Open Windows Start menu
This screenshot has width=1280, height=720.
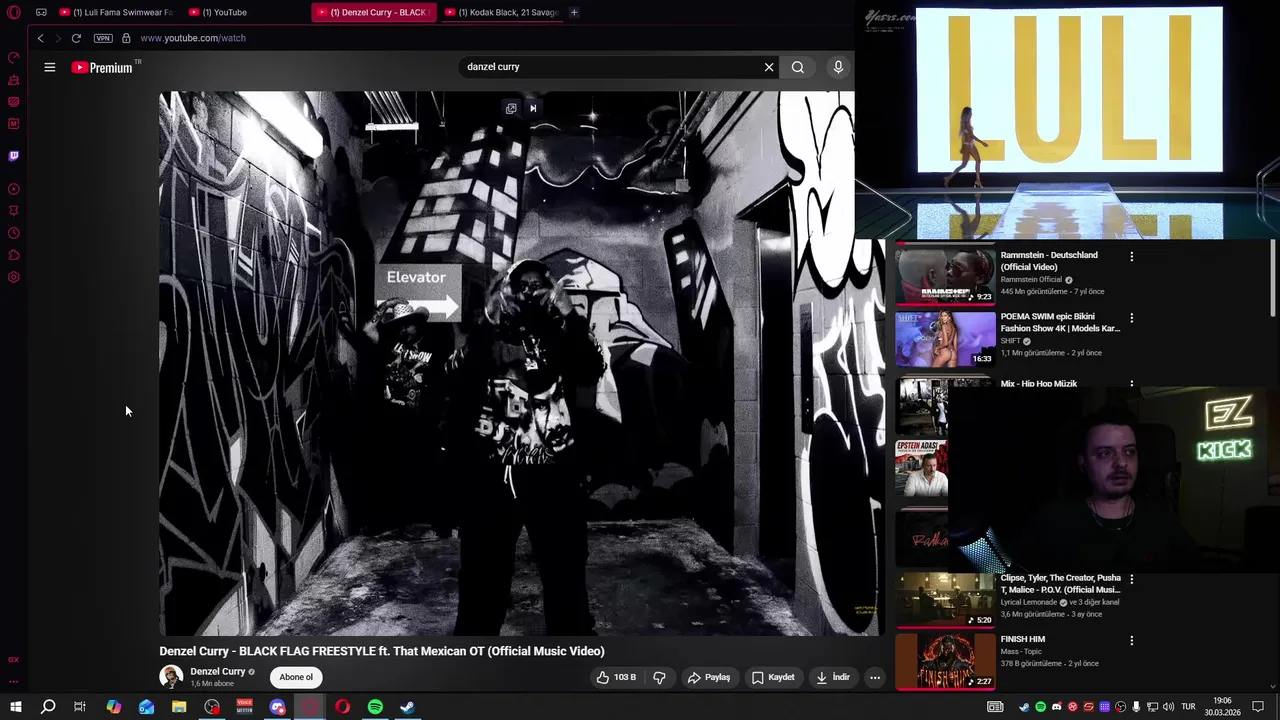click(x=15, y=707)
